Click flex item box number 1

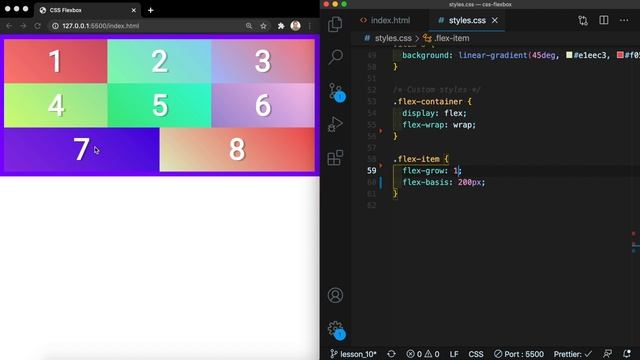(x=56, y=61)
